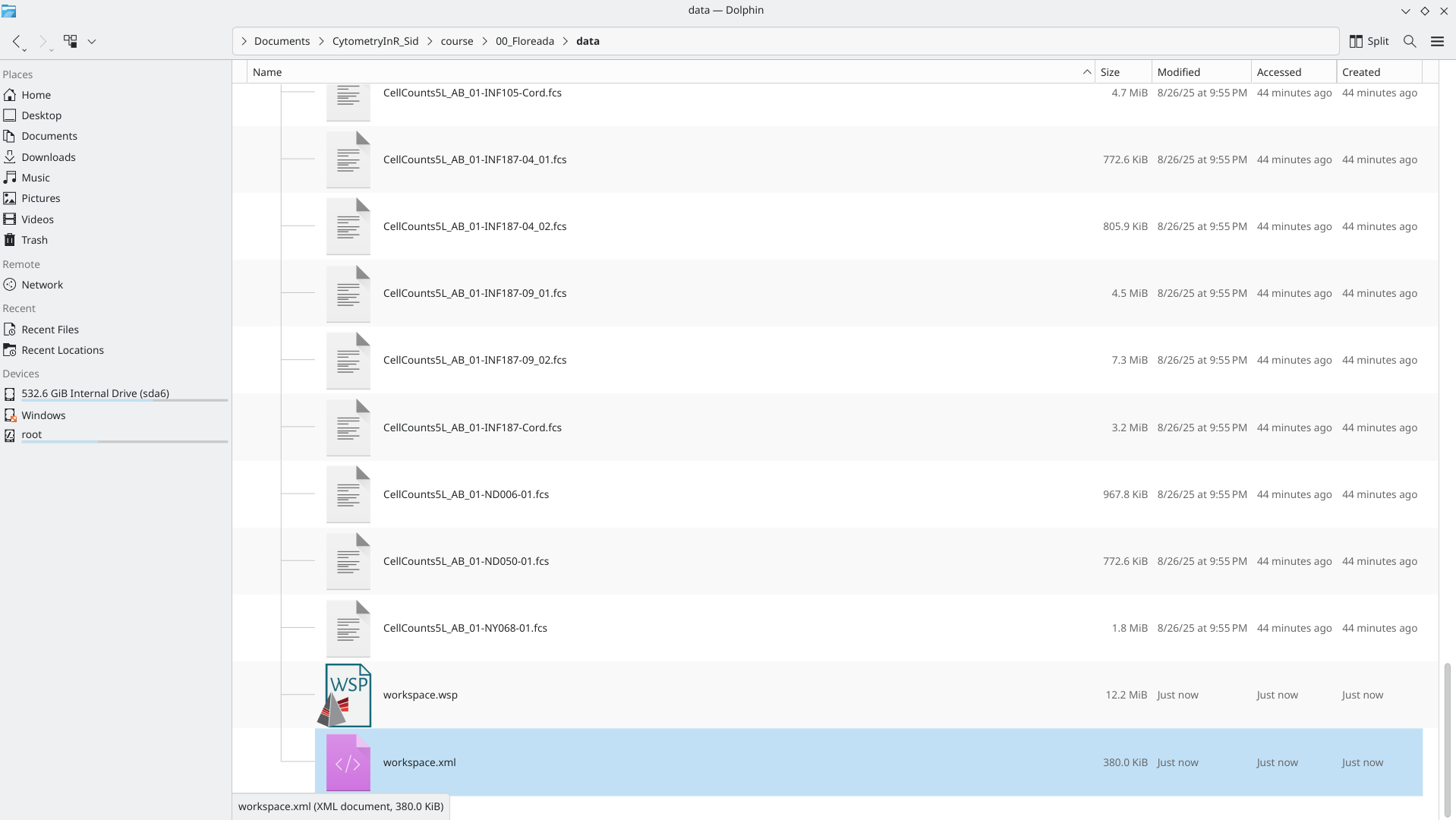Navigate to CytometryInR_Sid in breadcrumb
Screen dimensions: 1456x820
(x=375, y=41)
